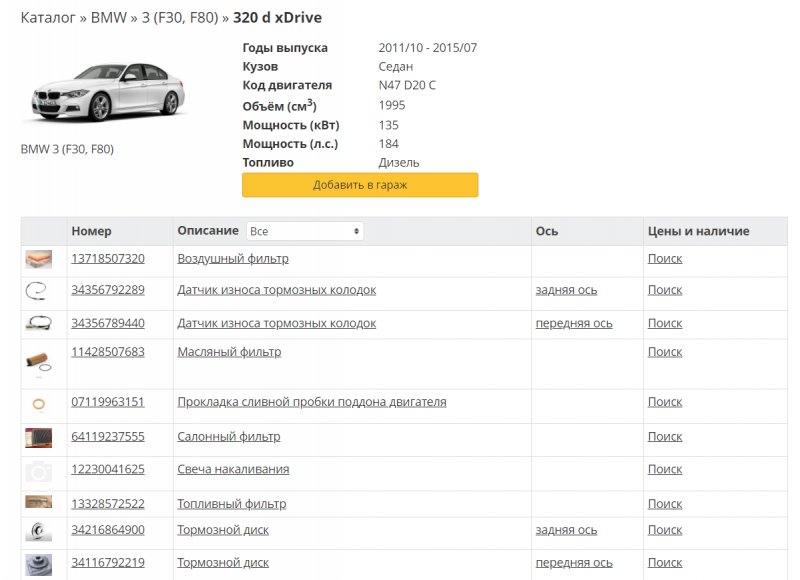Click thumbnail for part 34356789440

coord(39,323)
